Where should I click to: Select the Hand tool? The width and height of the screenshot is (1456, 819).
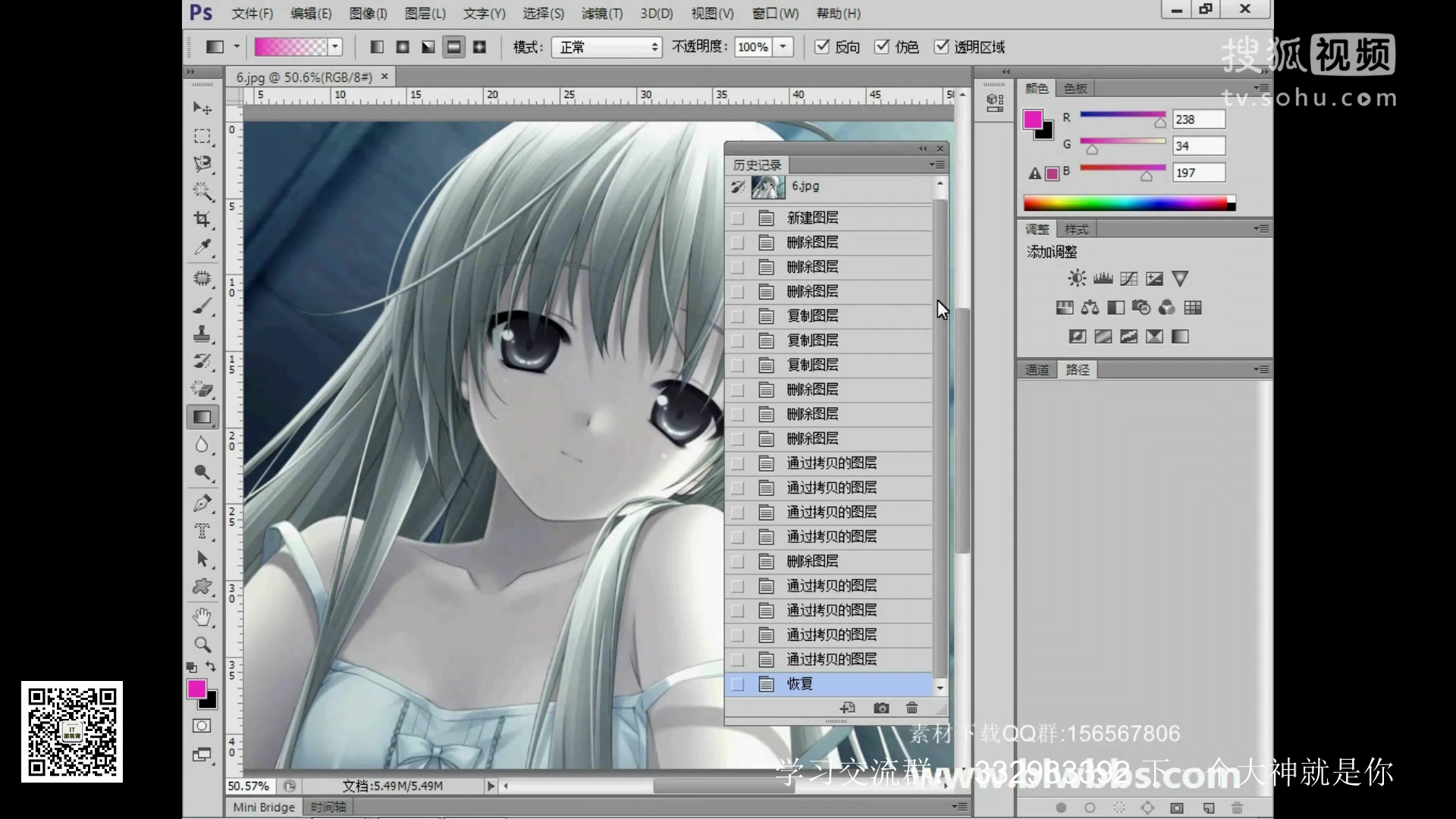[202, 617]
